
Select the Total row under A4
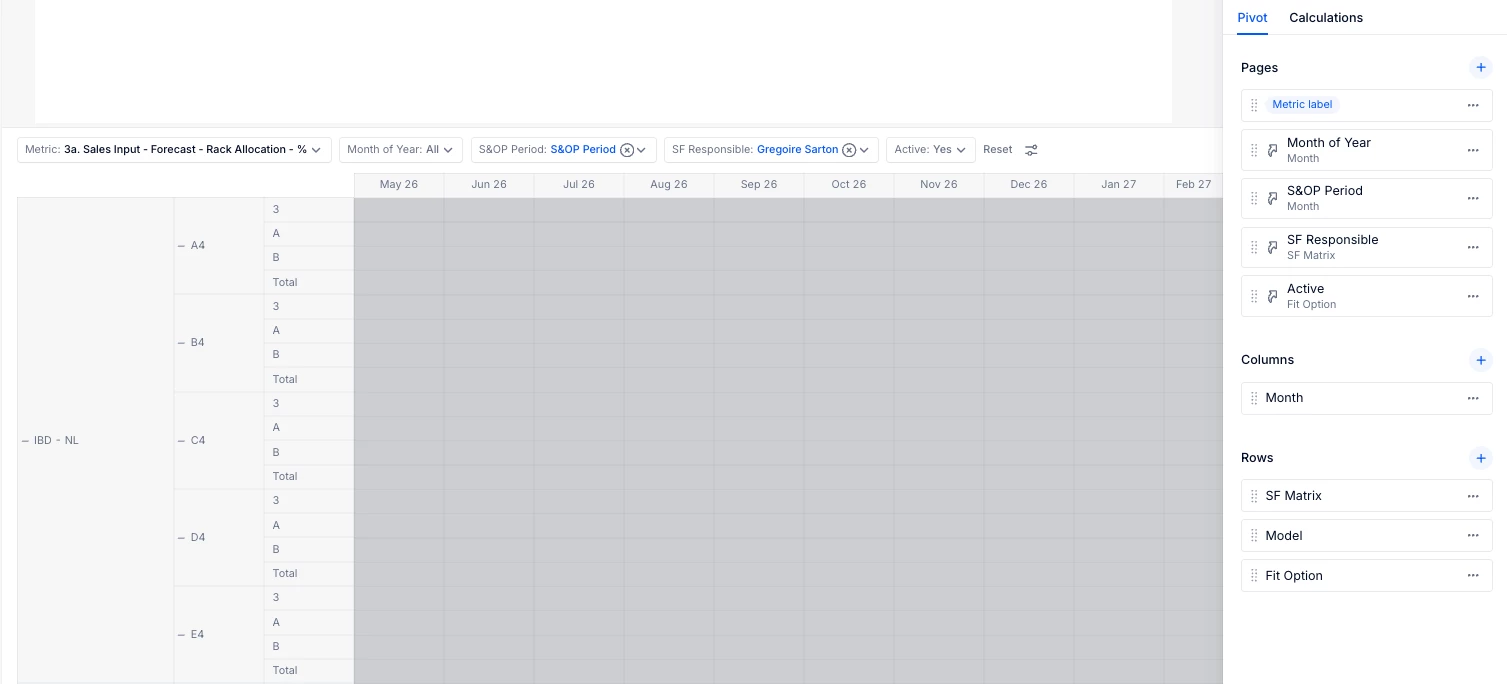tap(309, 283)
